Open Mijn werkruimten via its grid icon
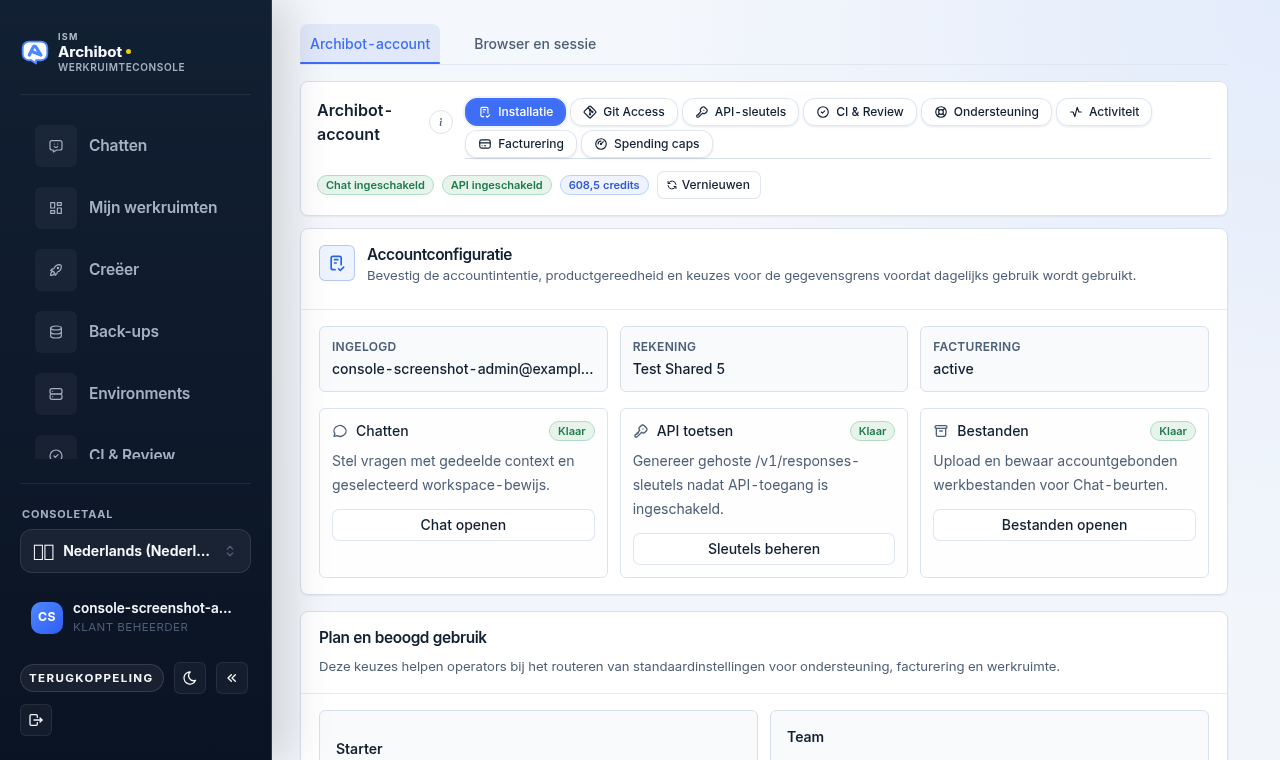Screen dimensions: 1280x760 (x=56, y=208)
